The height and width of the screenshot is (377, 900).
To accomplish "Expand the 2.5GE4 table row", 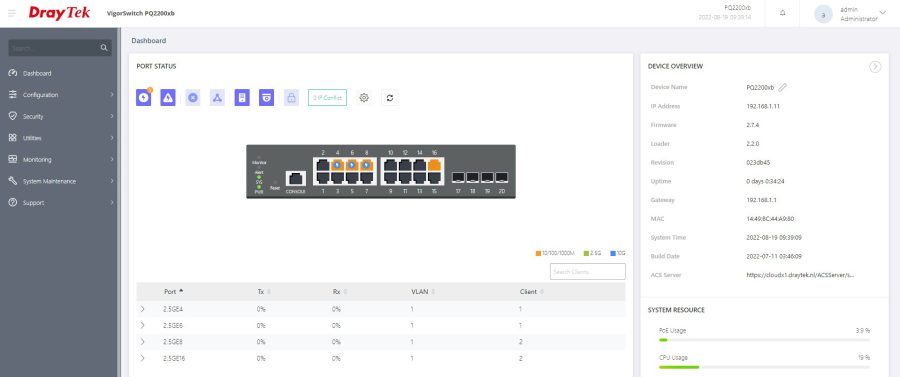I will click(142, 309).
